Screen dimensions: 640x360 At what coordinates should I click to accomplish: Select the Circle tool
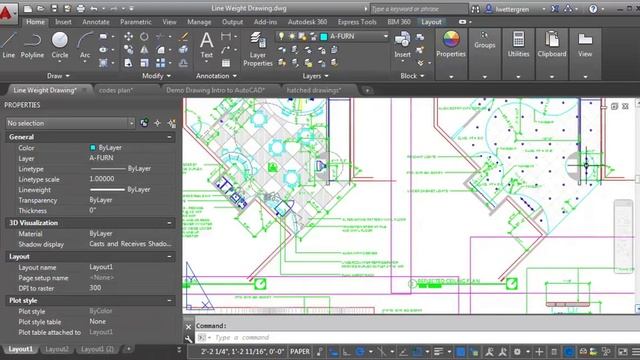tap(60, 45)
